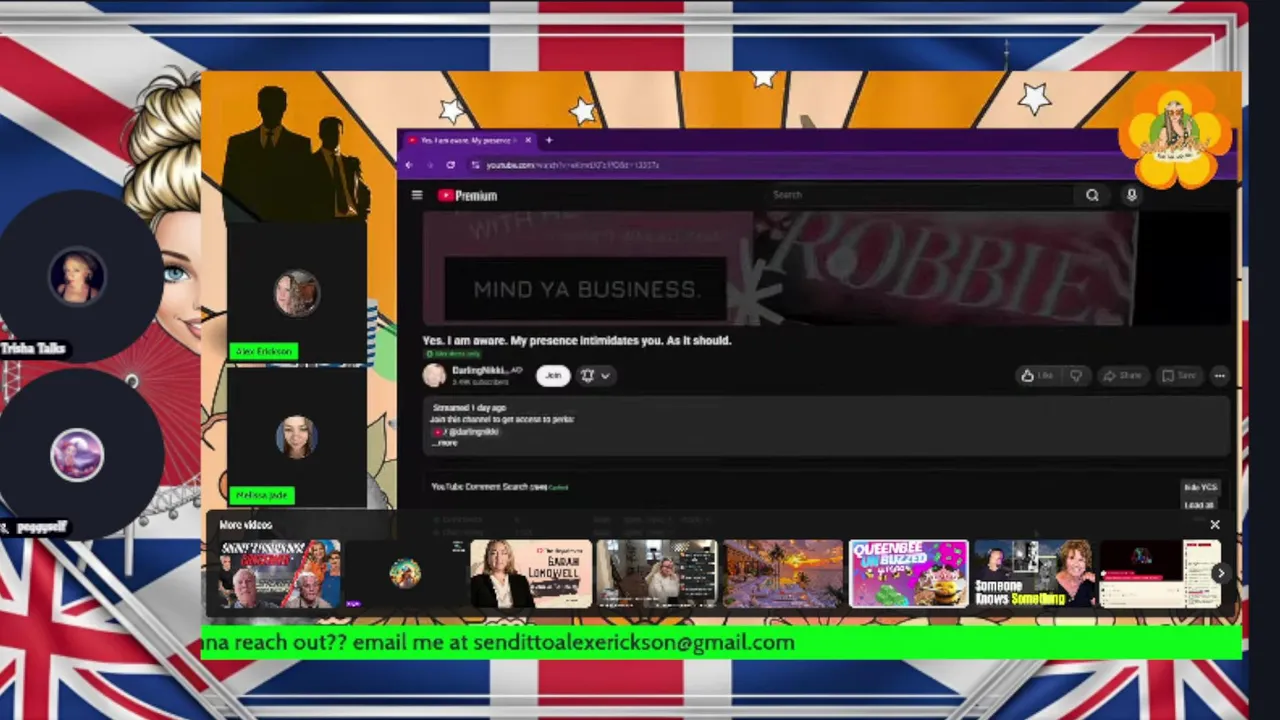Open the tropical sunset video thumbnail

[x=783, y=573]
